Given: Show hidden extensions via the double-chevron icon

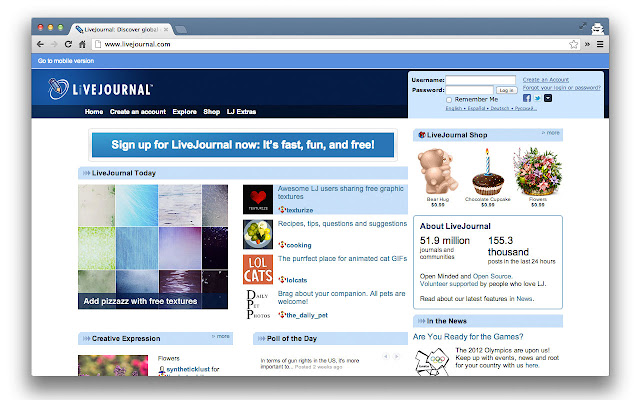Looking at the screenshot, I should pyautogui.click(x=587, y=44).
